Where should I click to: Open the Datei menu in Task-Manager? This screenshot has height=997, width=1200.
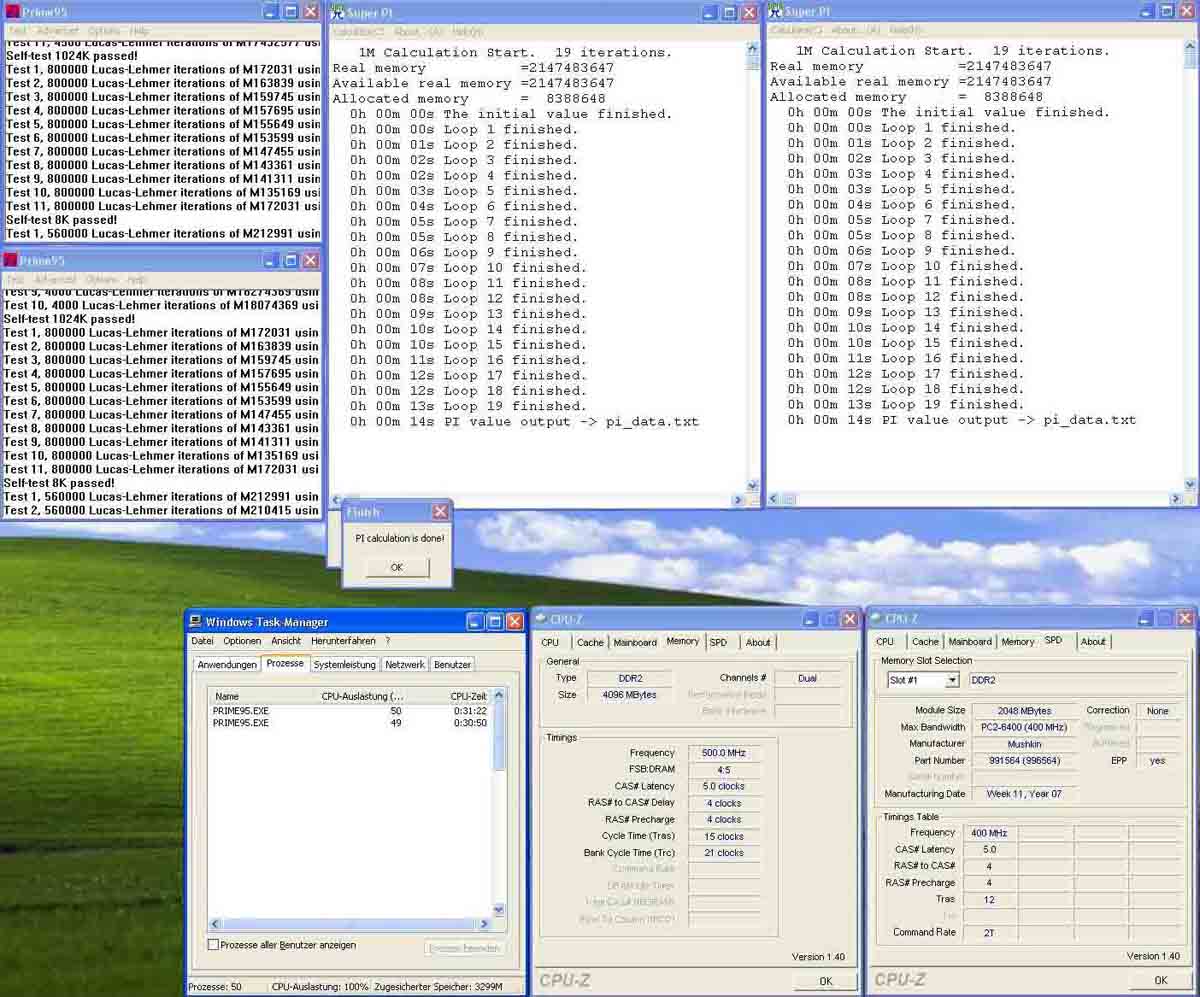(202, 641)
